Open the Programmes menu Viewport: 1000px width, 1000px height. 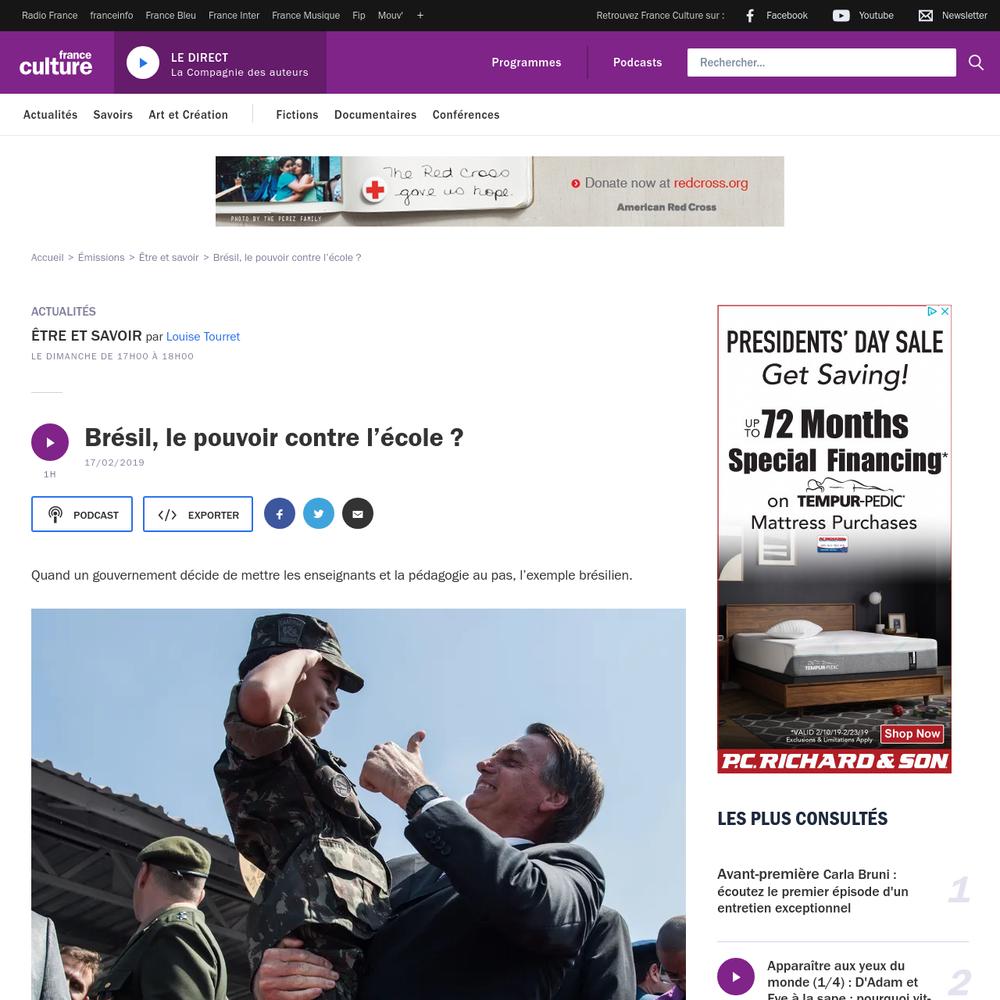(x=526, y=62)
